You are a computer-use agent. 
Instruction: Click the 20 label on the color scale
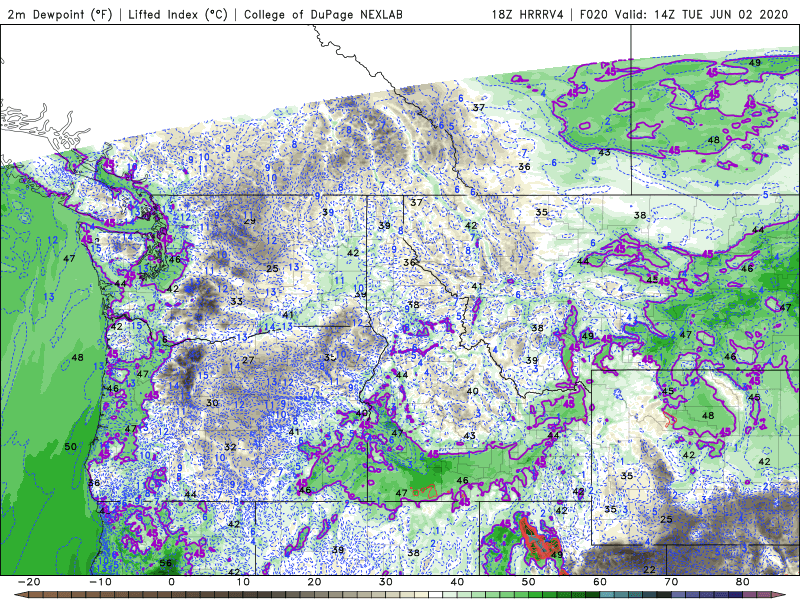tap(314, 582)
